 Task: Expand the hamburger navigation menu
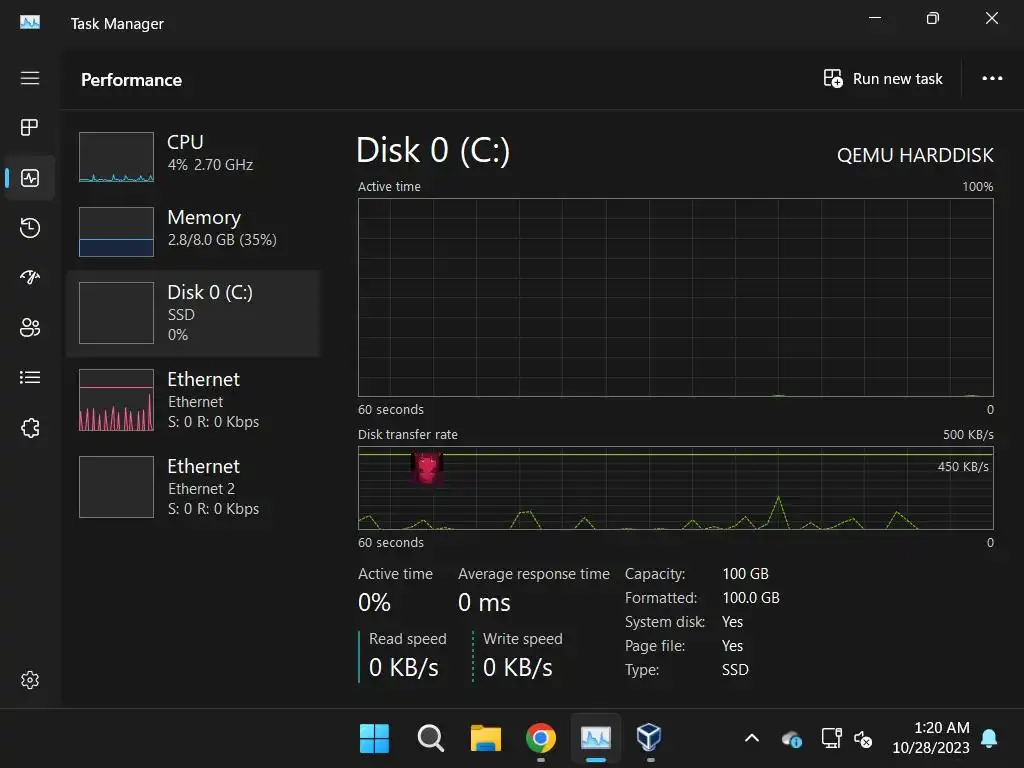point(30,78)
